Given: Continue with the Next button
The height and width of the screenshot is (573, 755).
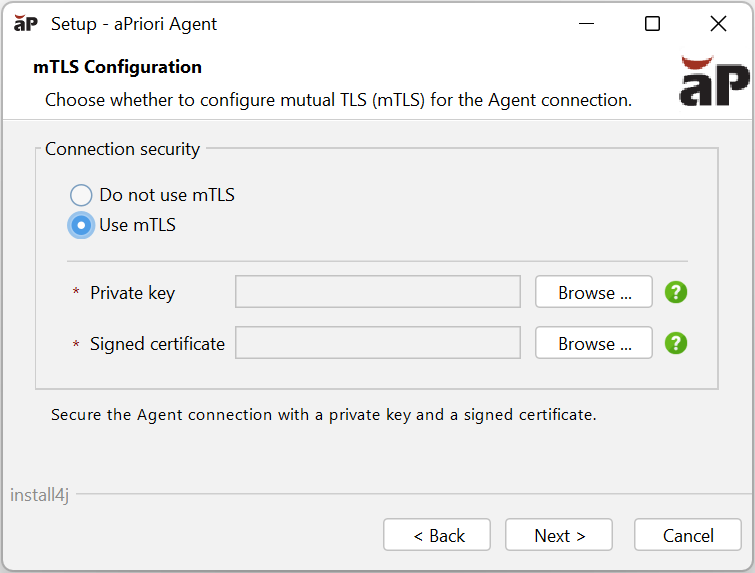Looking at the screenshot, I should point(559,535).
